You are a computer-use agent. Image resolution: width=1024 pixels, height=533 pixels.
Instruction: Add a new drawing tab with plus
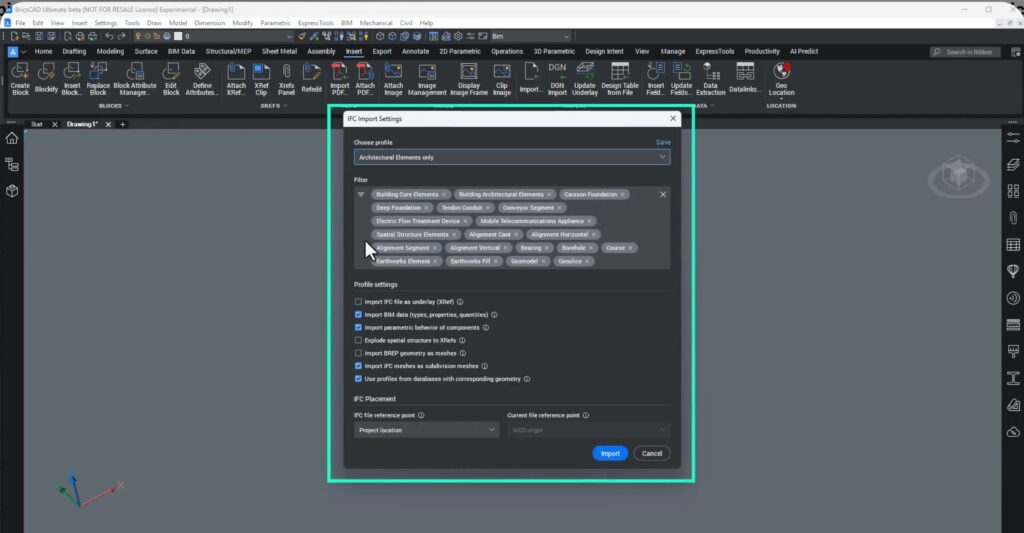point(122,124)
